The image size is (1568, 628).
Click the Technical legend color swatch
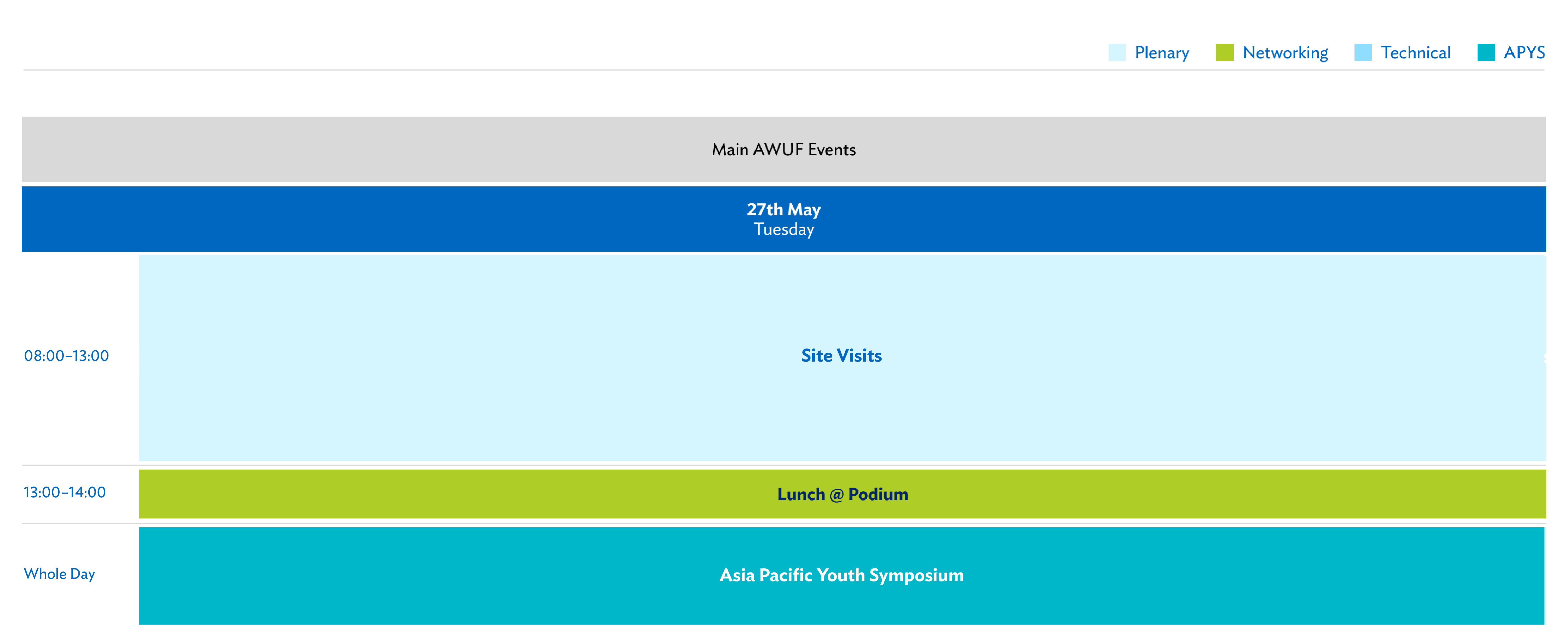pyautogui.click(x=1363, y=52)
